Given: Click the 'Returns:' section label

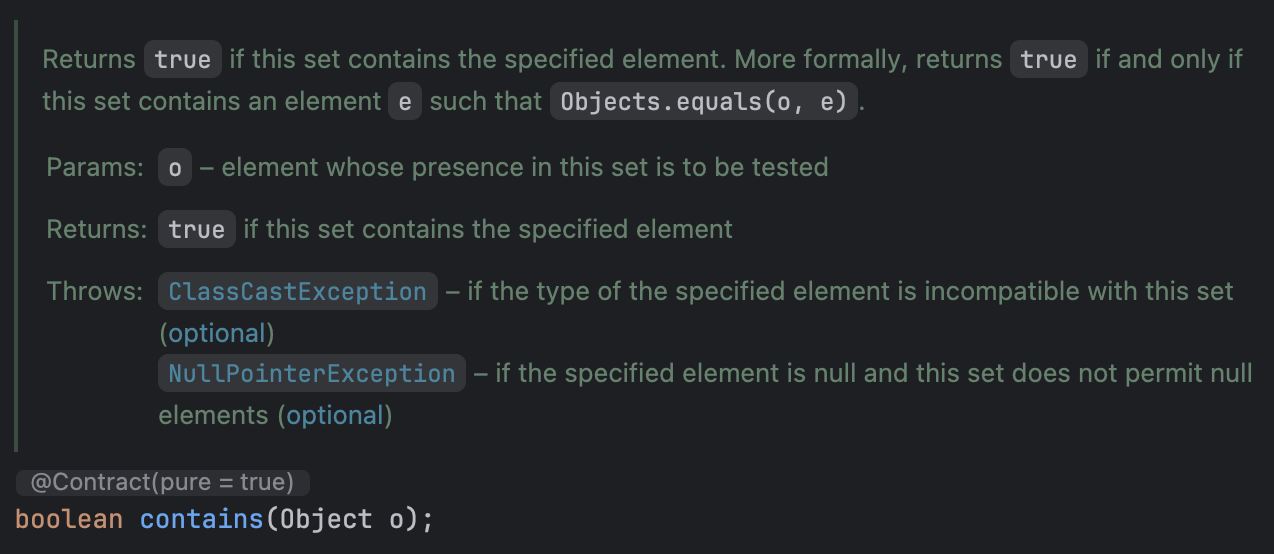Looking at the screenshot, I should tap(97, 229).
